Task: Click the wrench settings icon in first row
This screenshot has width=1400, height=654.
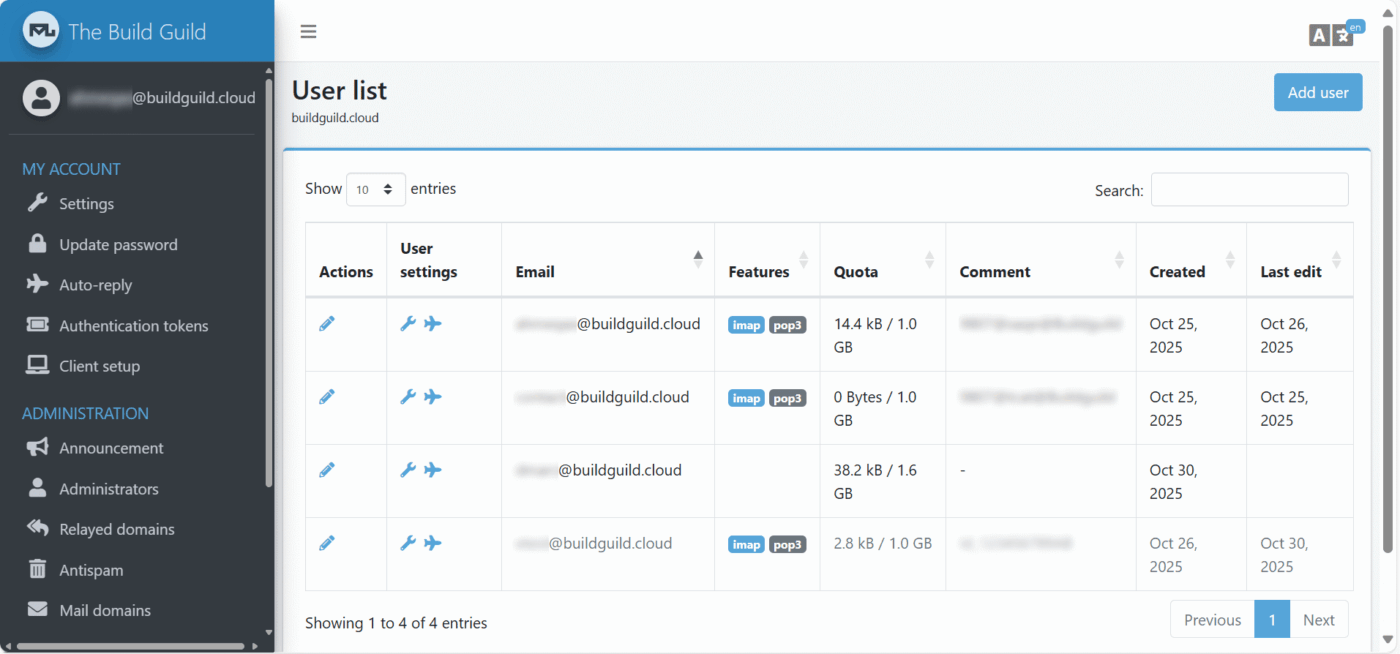Action: coord(408,324)
